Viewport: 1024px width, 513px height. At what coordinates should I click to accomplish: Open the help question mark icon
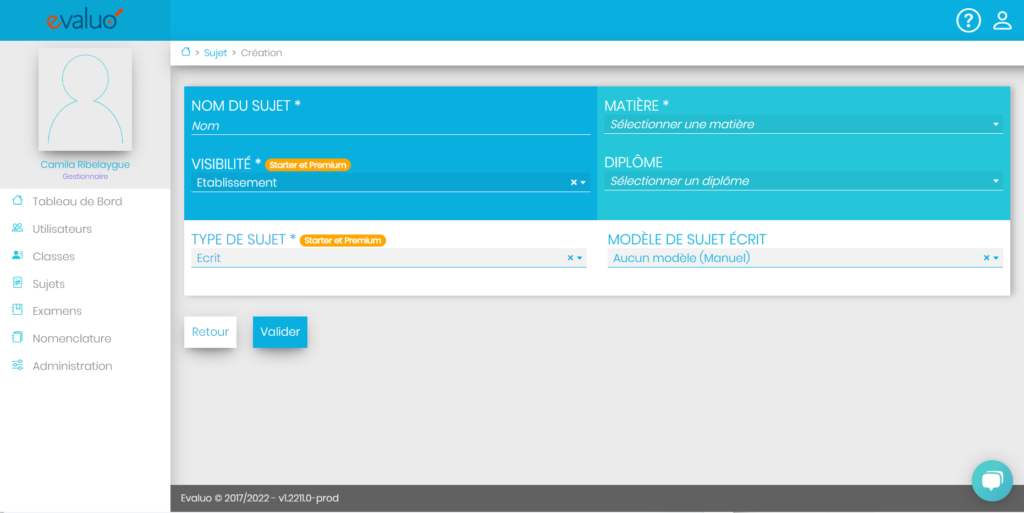click(968, 20)
